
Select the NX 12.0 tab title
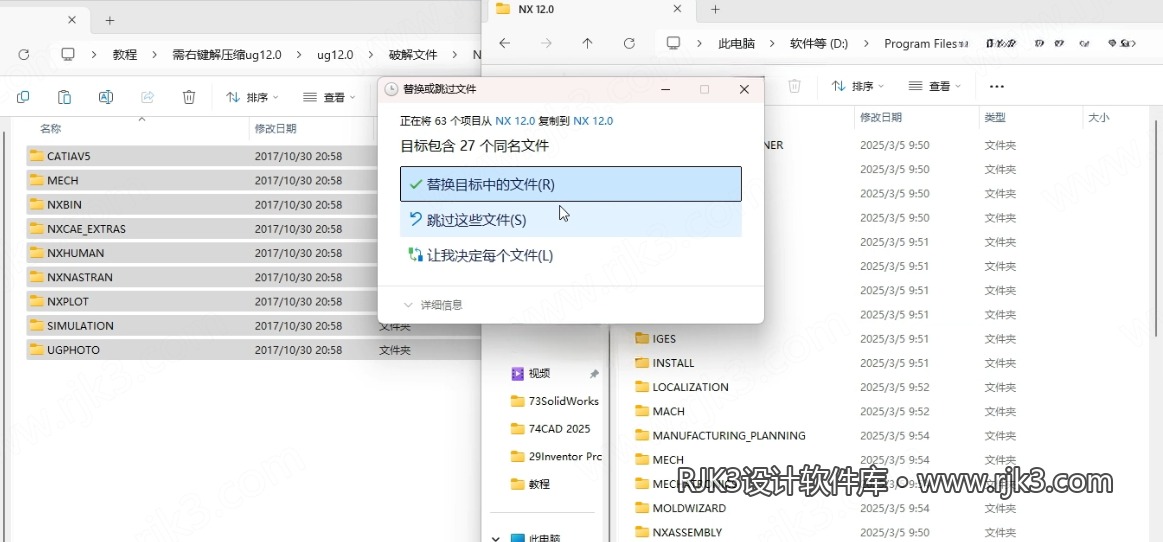[534, 9]
